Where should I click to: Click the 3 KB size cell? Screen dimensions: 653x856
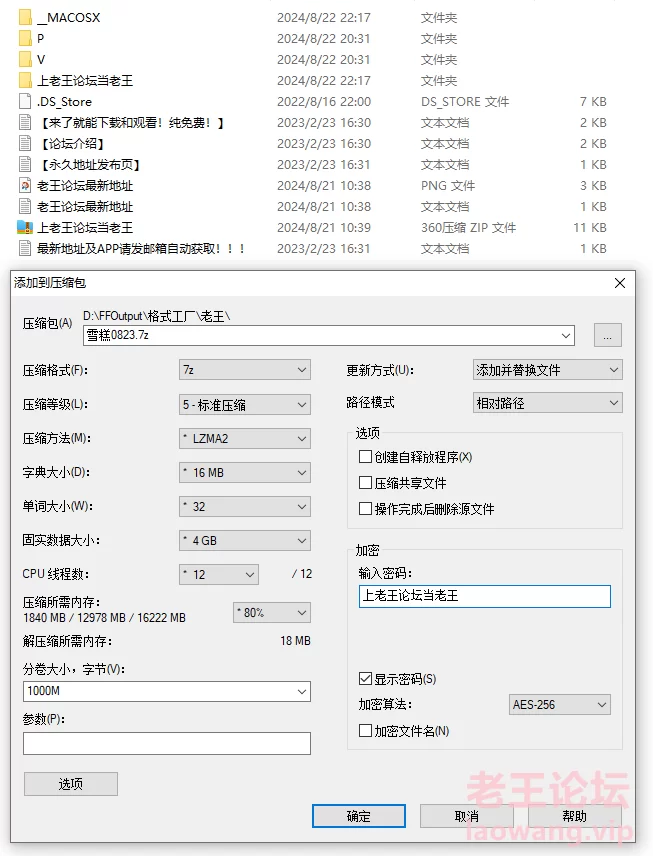click(x=593, y=186)
